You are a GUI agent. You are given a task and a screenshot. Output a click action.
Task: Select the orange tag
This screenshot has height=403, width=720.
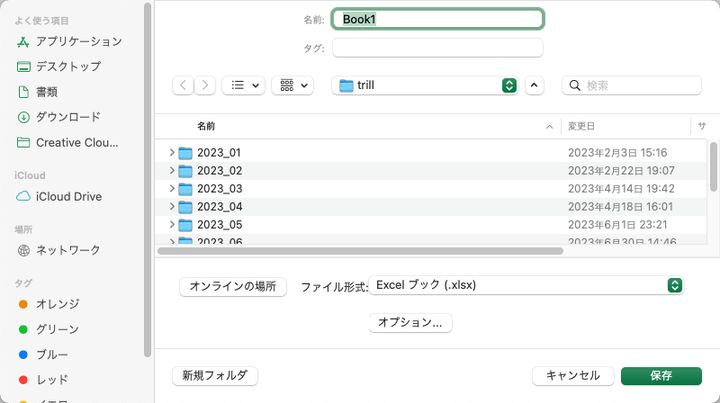(57, 304)
